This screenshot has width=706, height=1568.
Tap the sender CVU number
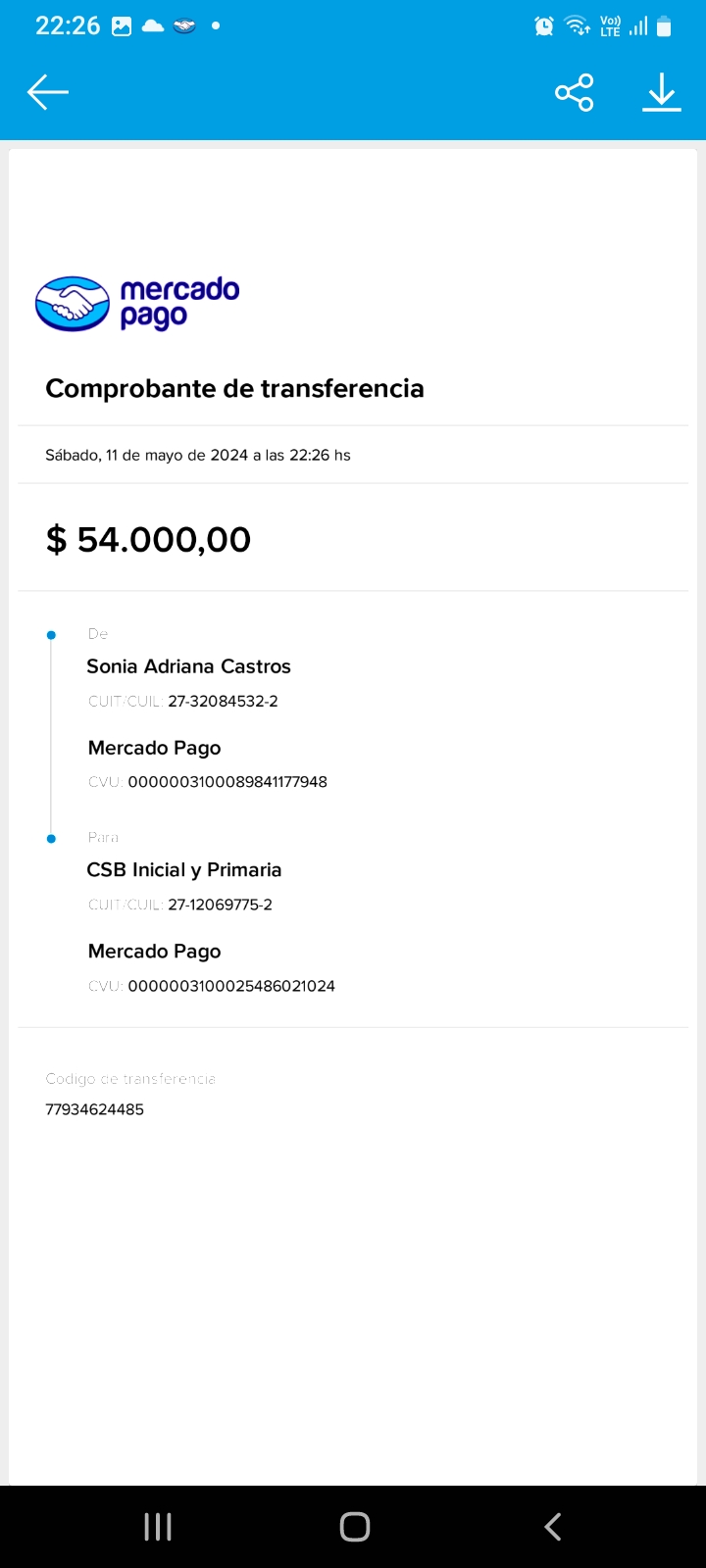coord(227,782)
